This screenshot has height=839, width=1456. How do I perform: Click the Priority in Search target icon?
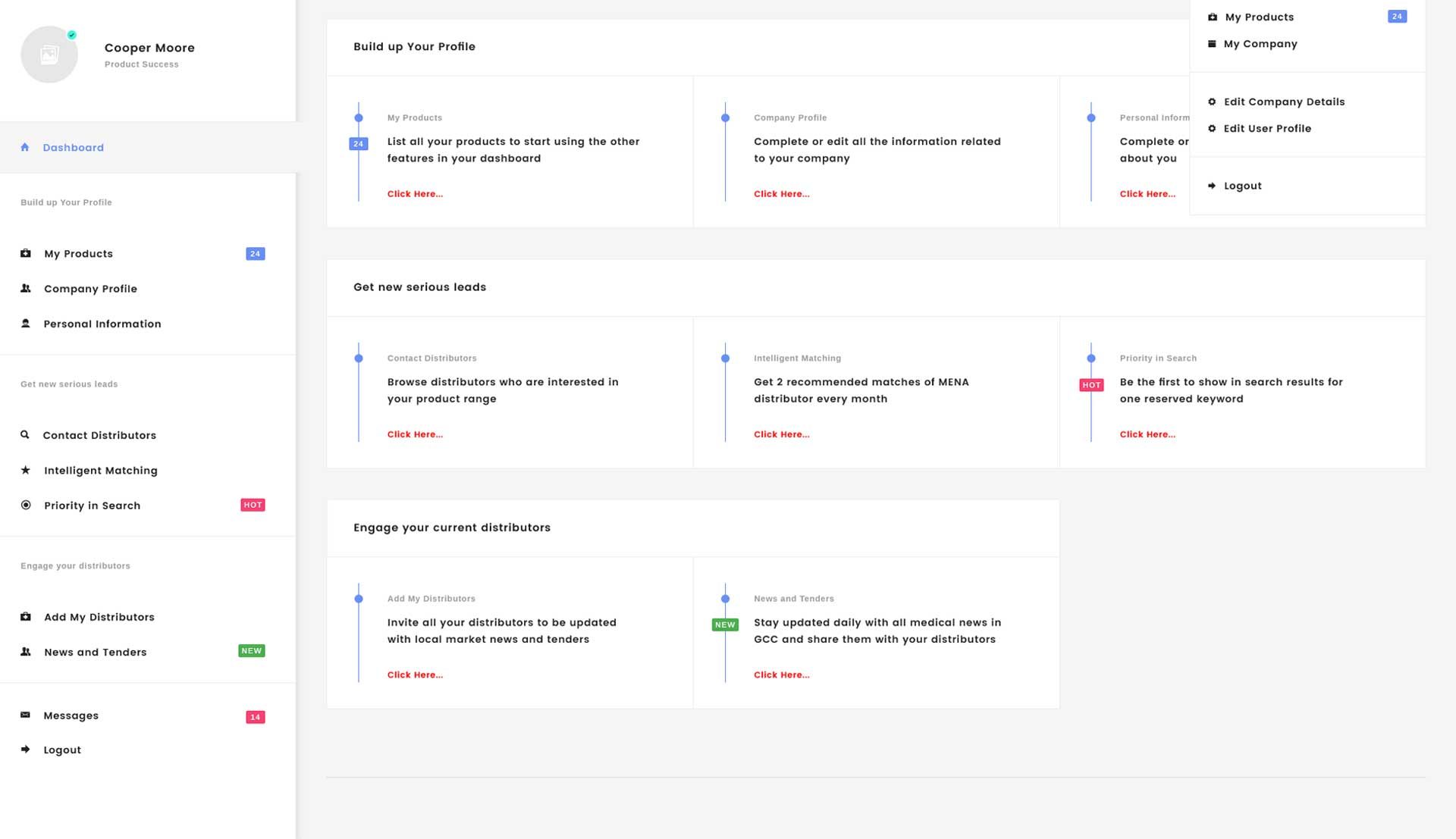26,505
